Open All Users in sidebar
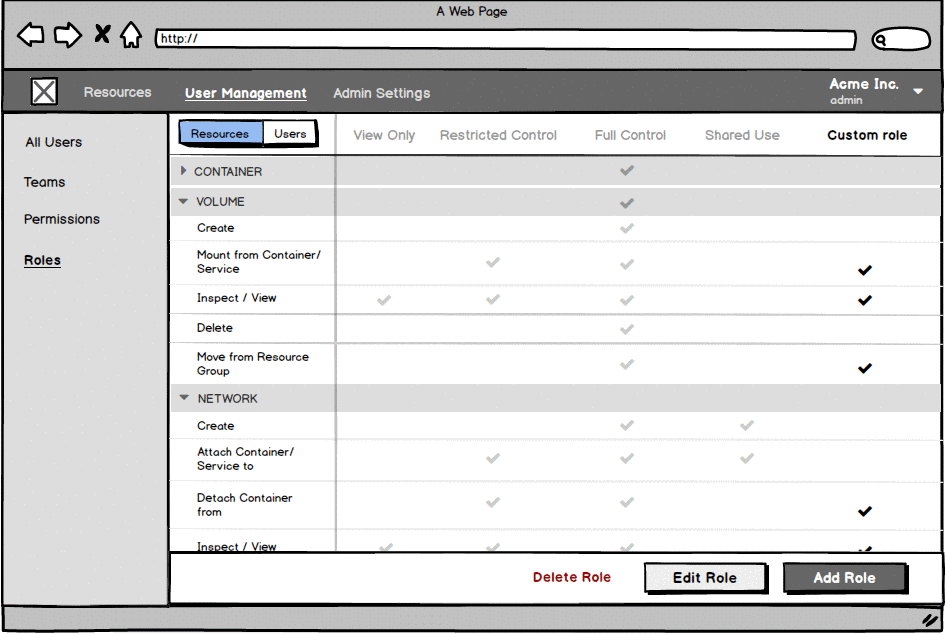This screenshot has height=634, width=948. [x=54, y=142]
